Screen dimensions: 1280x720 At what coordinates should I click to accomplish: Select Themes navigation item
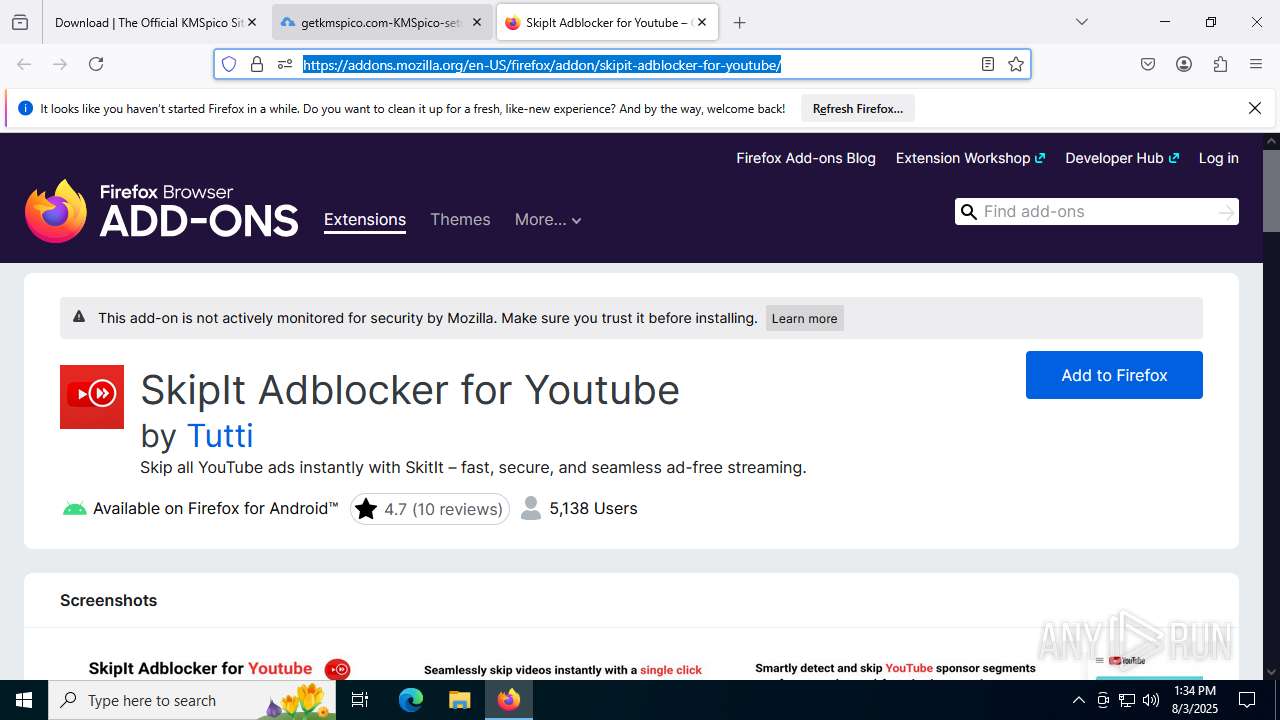coord(460,220)
